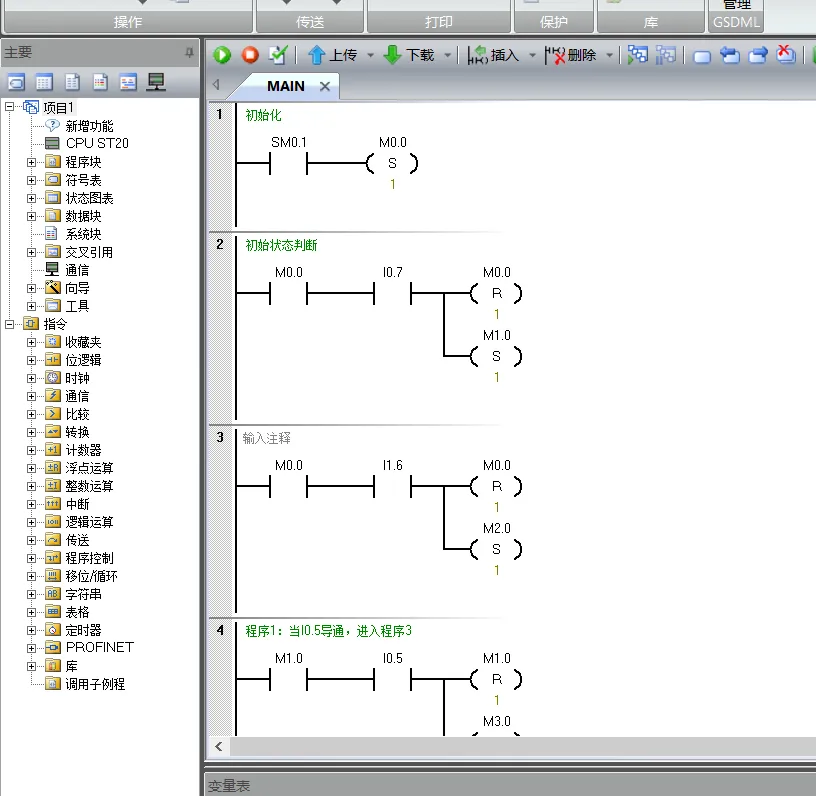816x796 pixels.
Task: Click the 删除 delete toolbar button
Action: pos(571,55)
